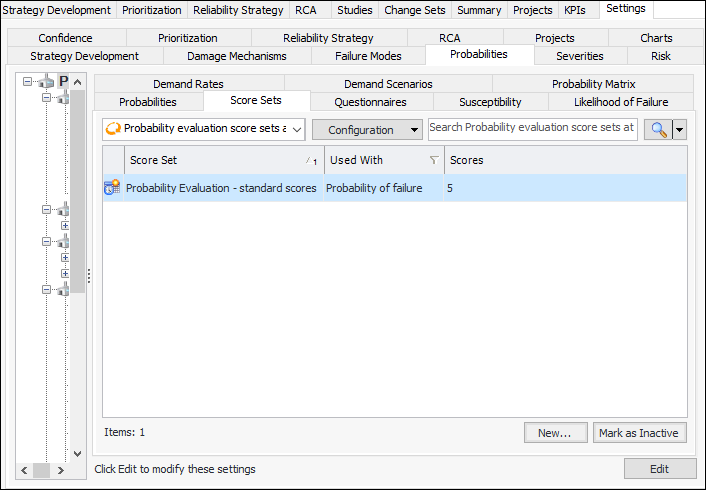
Task: Switch to the Severities settings tab
Action: click(579, 56)
